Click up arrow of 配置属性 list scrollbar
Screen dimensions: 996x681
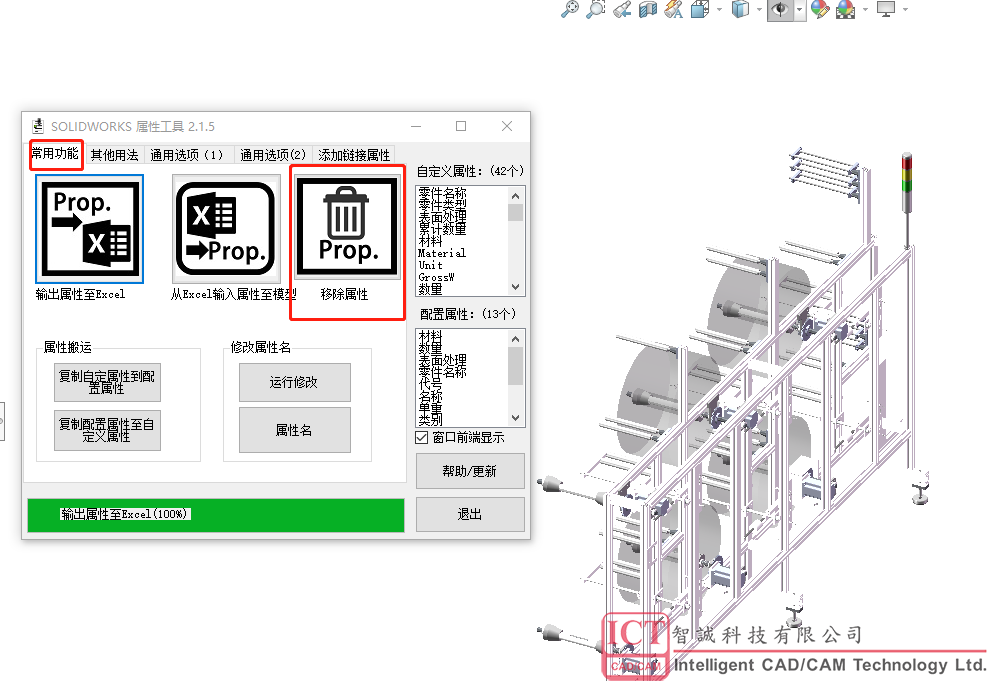515,339
